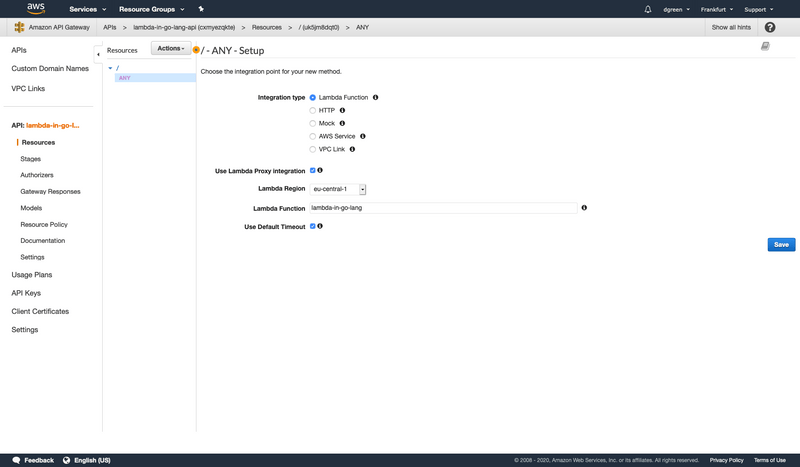Image resolution: width=800 pixels, height=467 pixels.
Task: Click the Feedback speech bubble icon
Action: click(16, 460)
